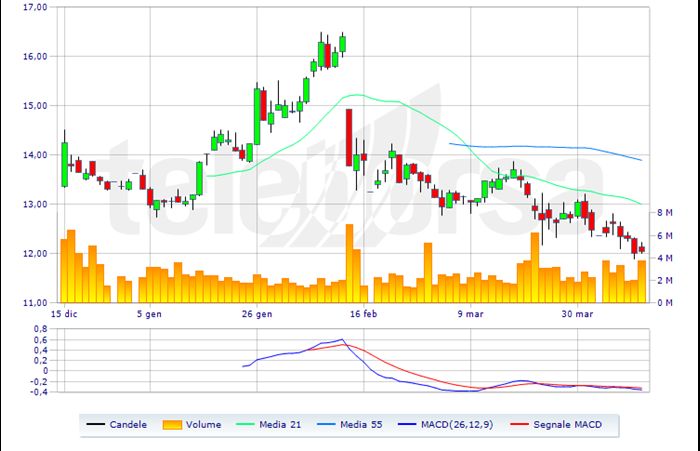Click the 9 mar date axis label
The width and height of the screenshot is (700, 451).
(x=472, y=313)
